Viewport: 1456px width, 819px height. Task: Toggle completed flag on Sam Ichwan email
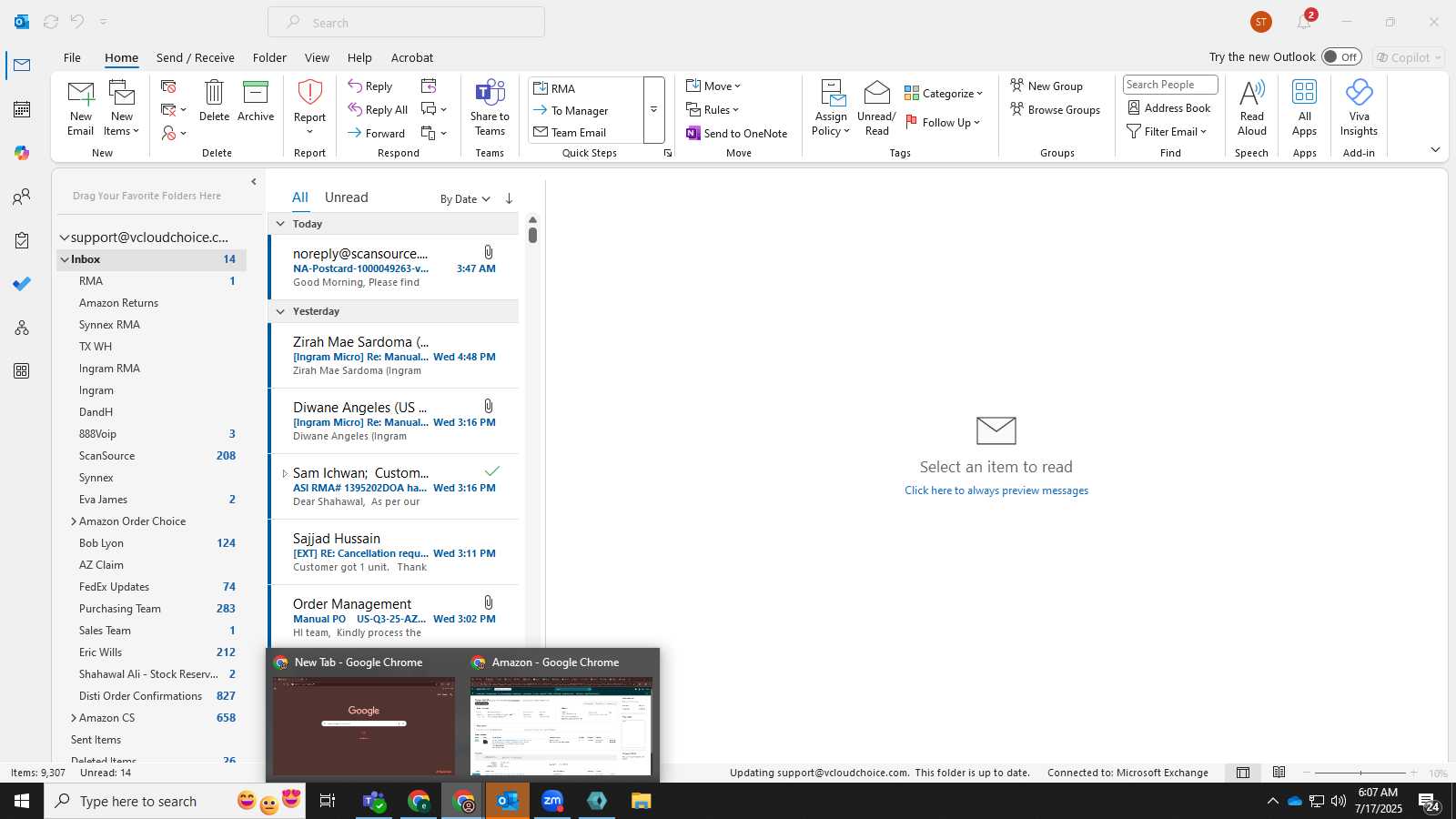click(492, 471)
